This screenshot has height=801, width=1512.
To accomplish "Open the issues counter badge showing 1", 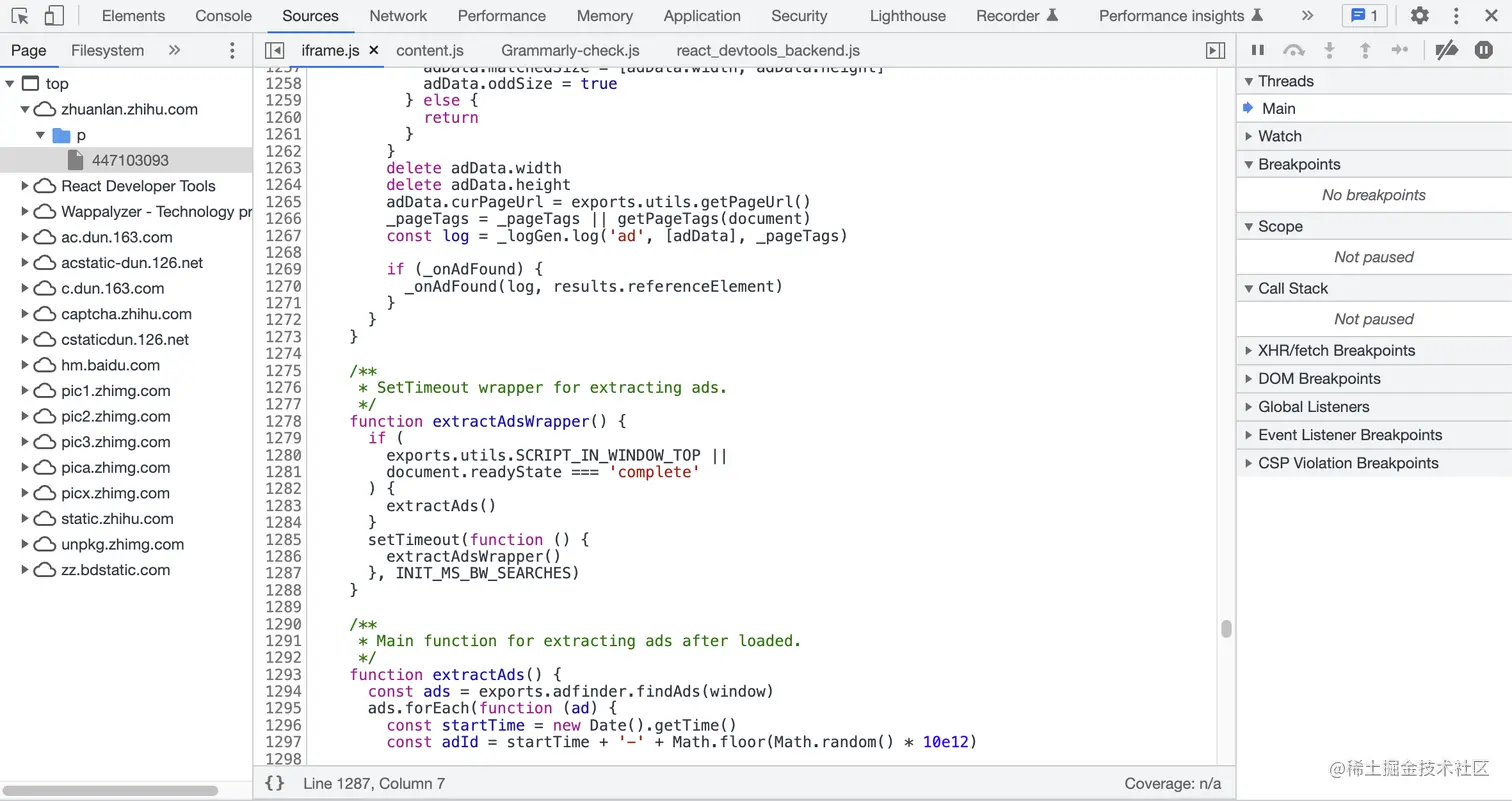I will pyautogui.click(x=1364, y=16).
